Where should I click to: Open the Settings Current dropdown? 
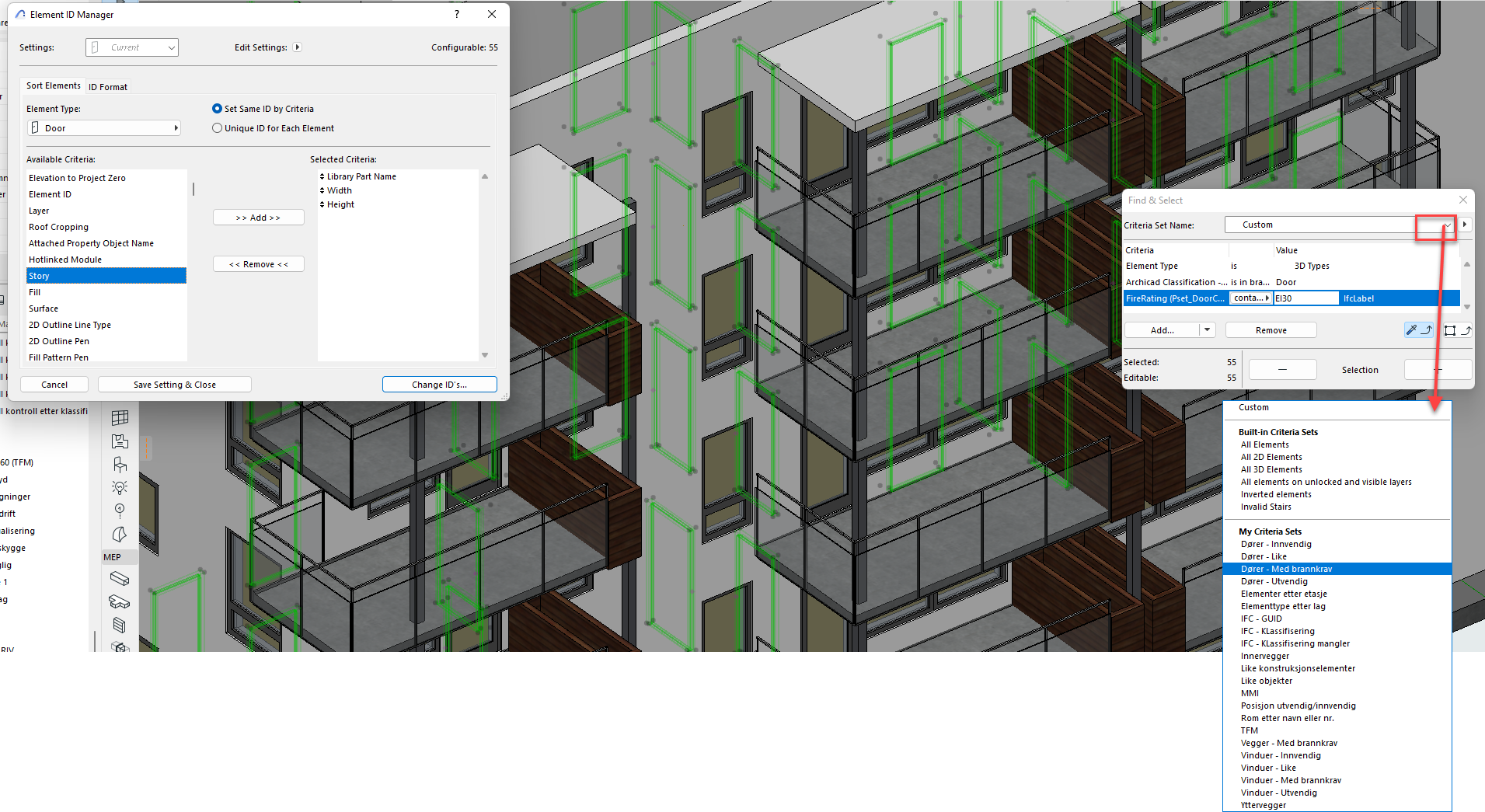click(x=132, y=47)
